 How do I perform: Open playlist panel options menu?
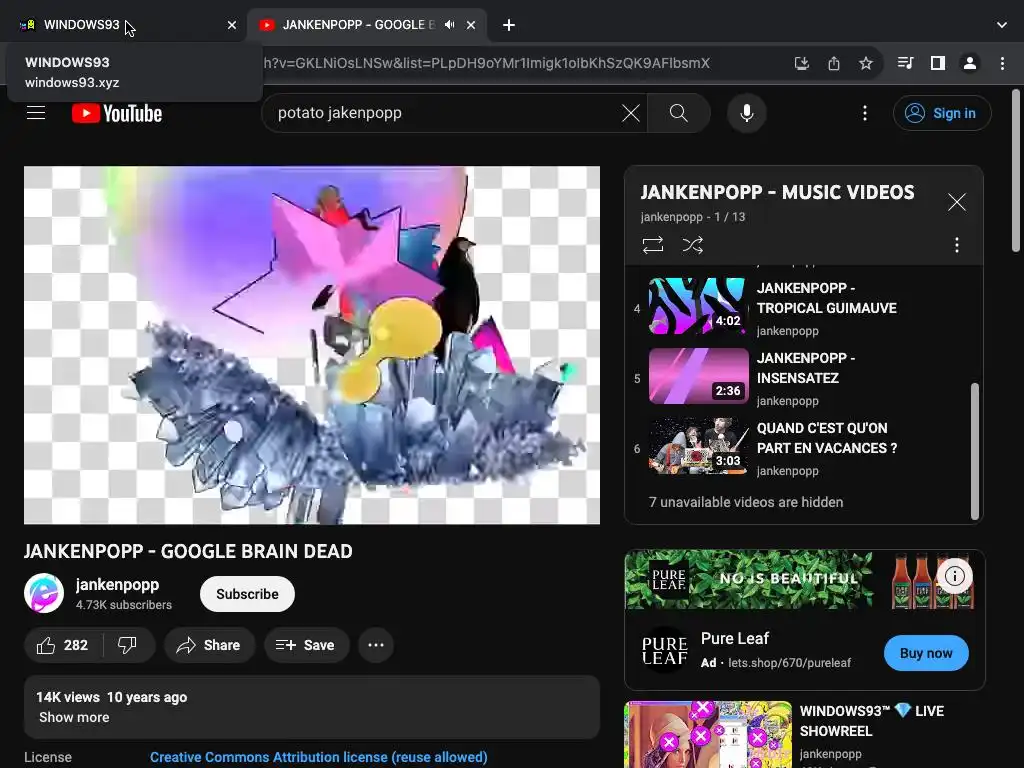point(957,245)
